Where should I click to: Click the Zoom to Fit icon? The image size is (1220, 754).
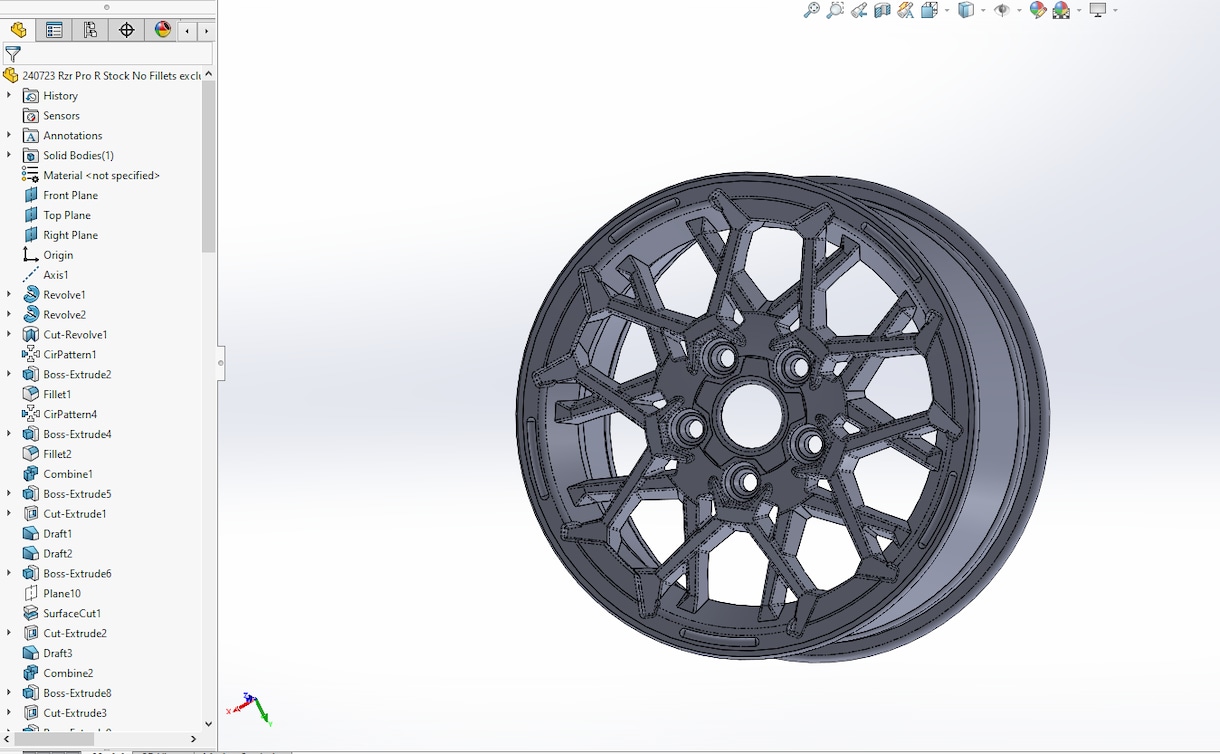(812, 10)
